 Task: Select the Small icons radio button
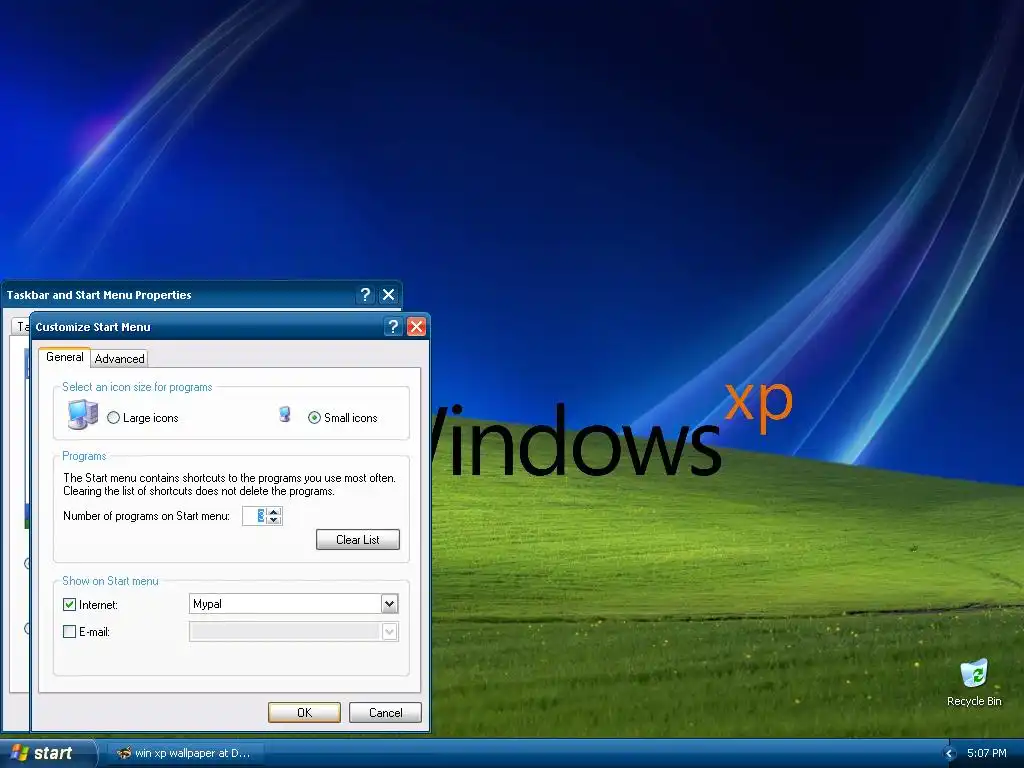(x=314, y=417)
